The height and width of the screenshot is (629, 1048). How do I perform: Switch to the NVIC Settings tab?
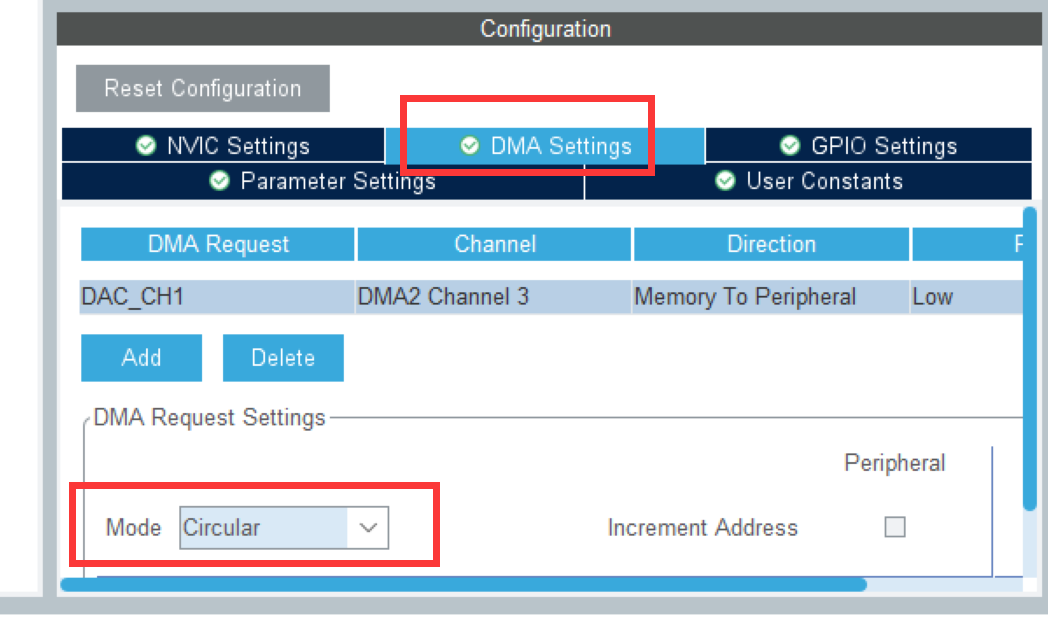pos(223,146)
